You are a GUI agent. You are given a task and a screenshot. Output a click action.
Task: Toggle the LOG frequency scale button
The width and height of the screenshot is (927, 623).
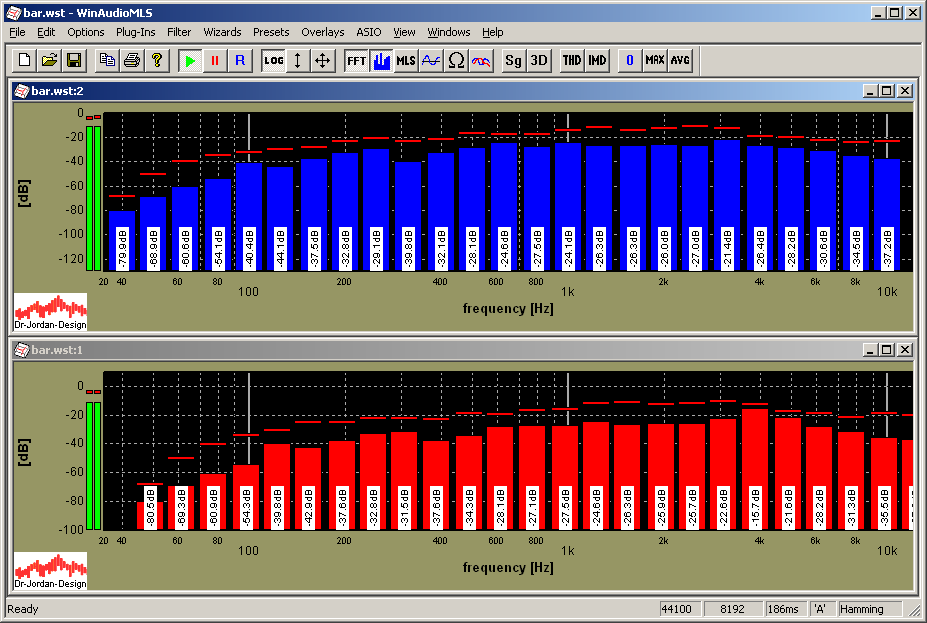(274, 61)
